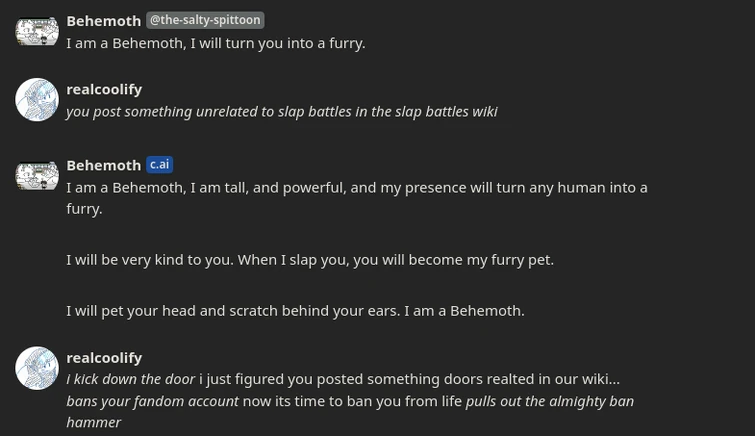Screen dimensions: 755x436
Task: Click the @the-salty-spittoon badge
Action: coord(205,20)
